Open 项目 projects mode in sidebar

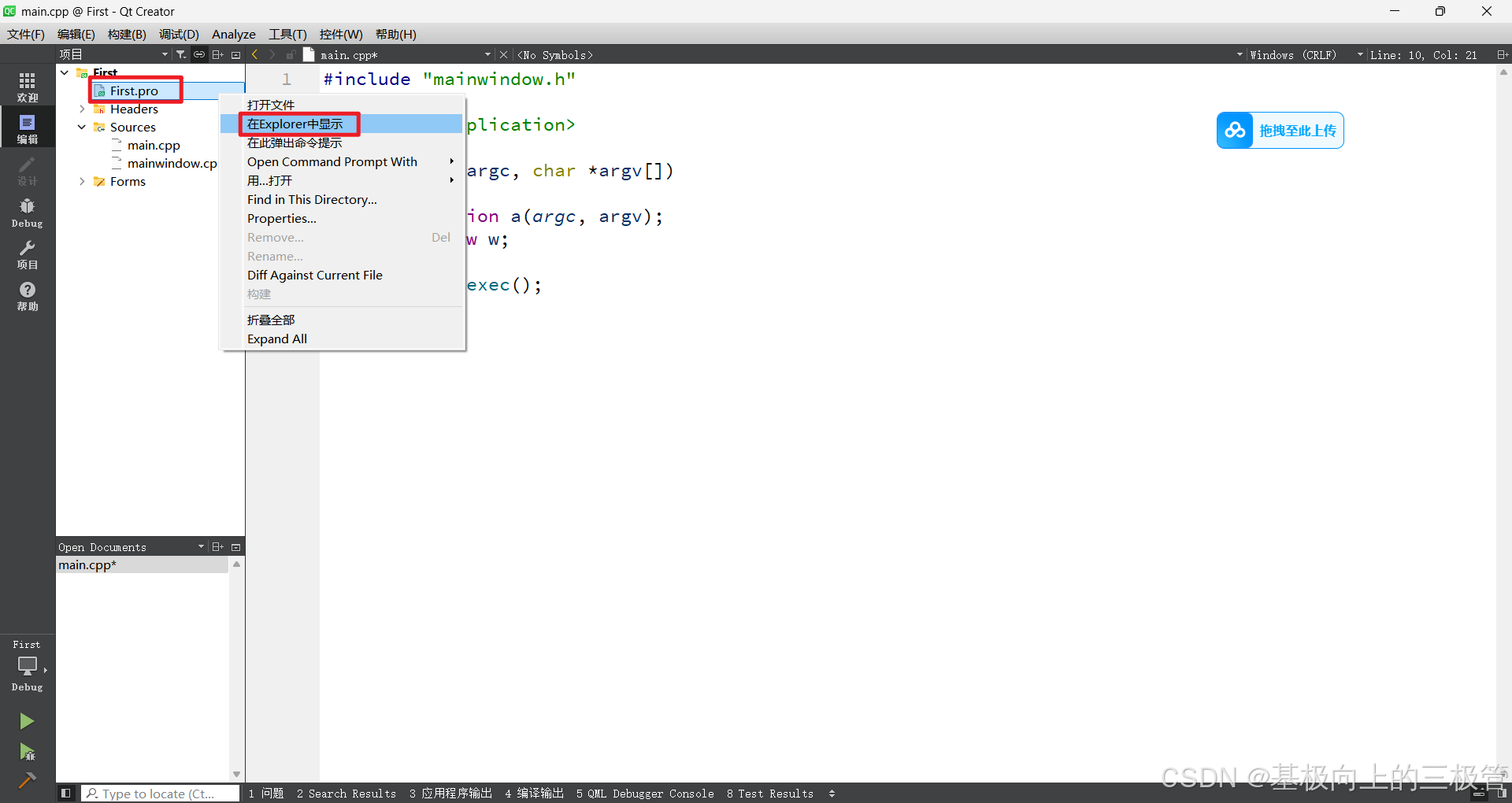[x=28, y=253]
